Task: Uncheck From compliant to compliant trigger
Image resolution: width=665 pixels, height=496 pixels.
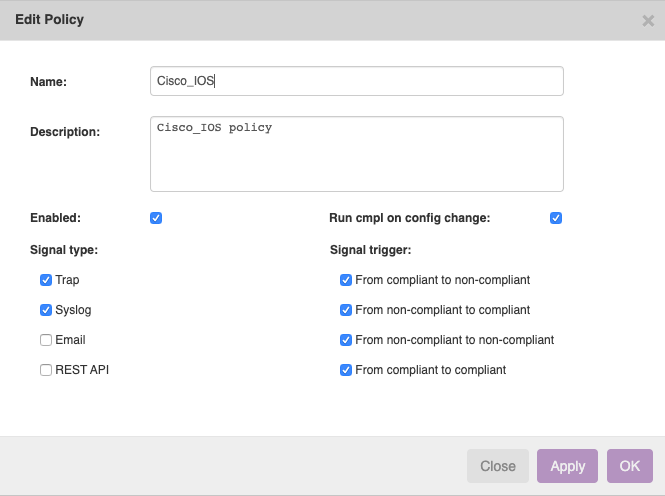Action: pos(346,370)
